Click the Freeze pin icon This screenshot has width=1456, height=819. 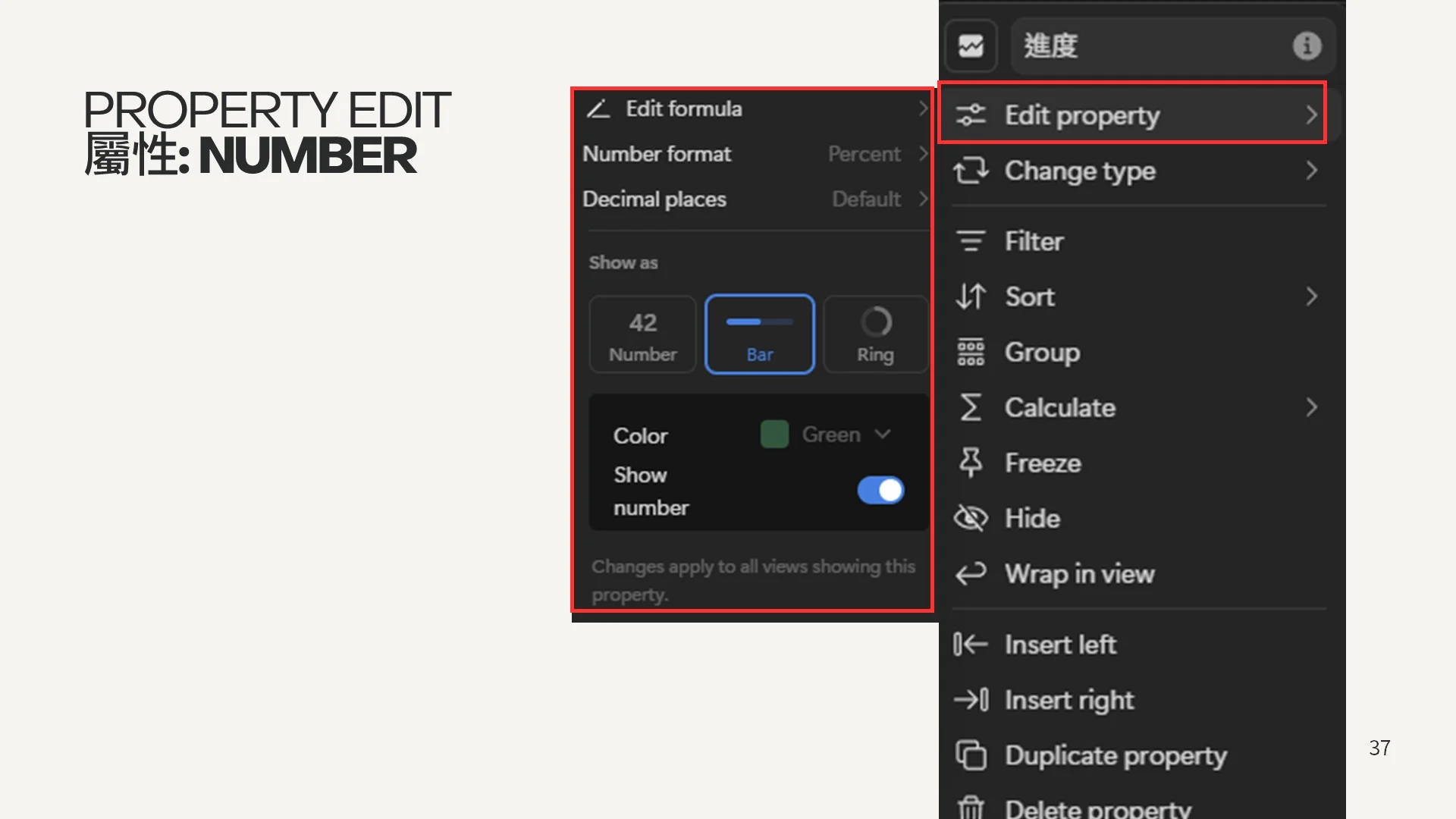pyautogui.click(x=971, y=463)
